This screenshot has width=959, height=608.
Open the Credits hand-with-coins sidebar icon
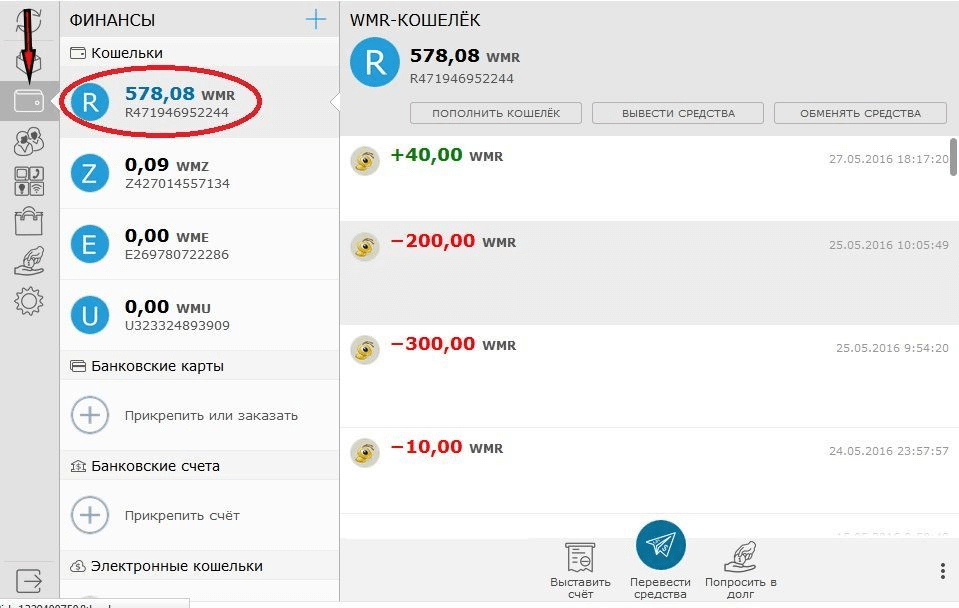tap(29, 261)
